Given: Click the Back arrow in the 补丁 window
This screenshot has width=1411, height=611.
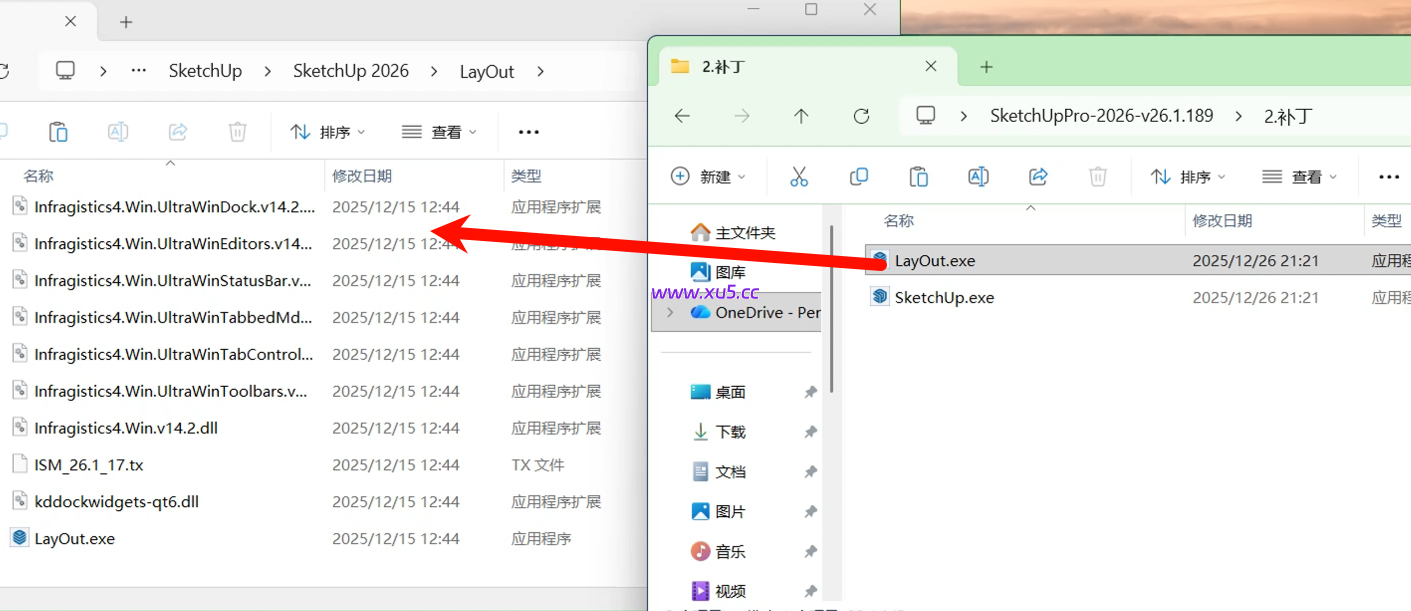Looking at the screenshot, I should [681, 116].
